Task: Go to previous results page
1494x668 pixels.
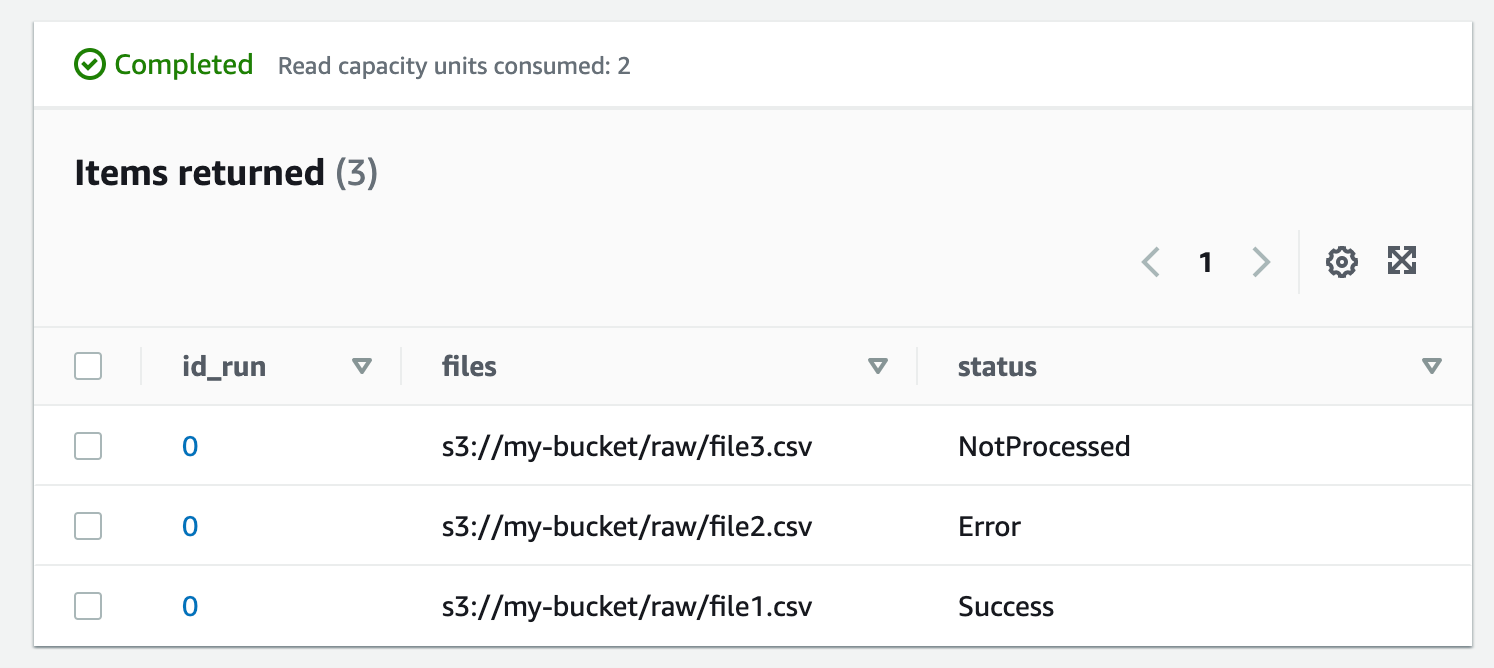Action: [1151, 263]
